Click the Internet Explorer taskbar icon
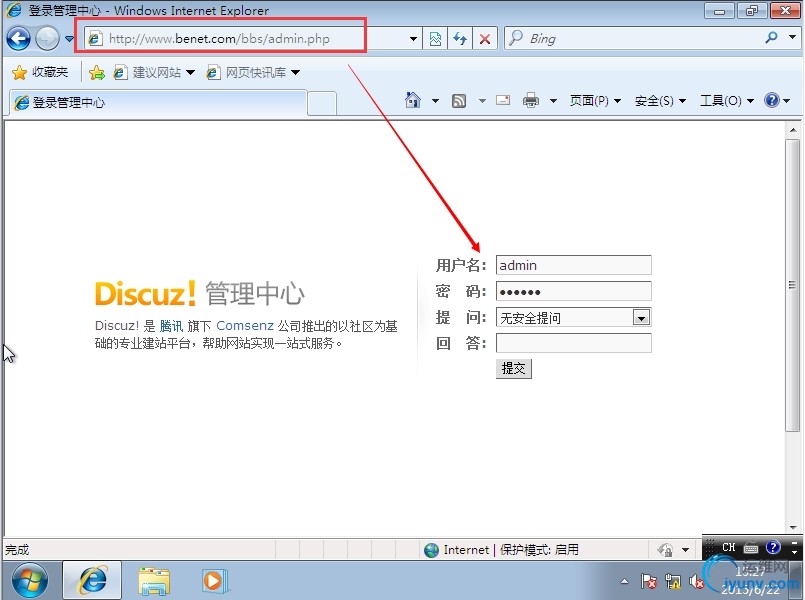 [92, 580]
